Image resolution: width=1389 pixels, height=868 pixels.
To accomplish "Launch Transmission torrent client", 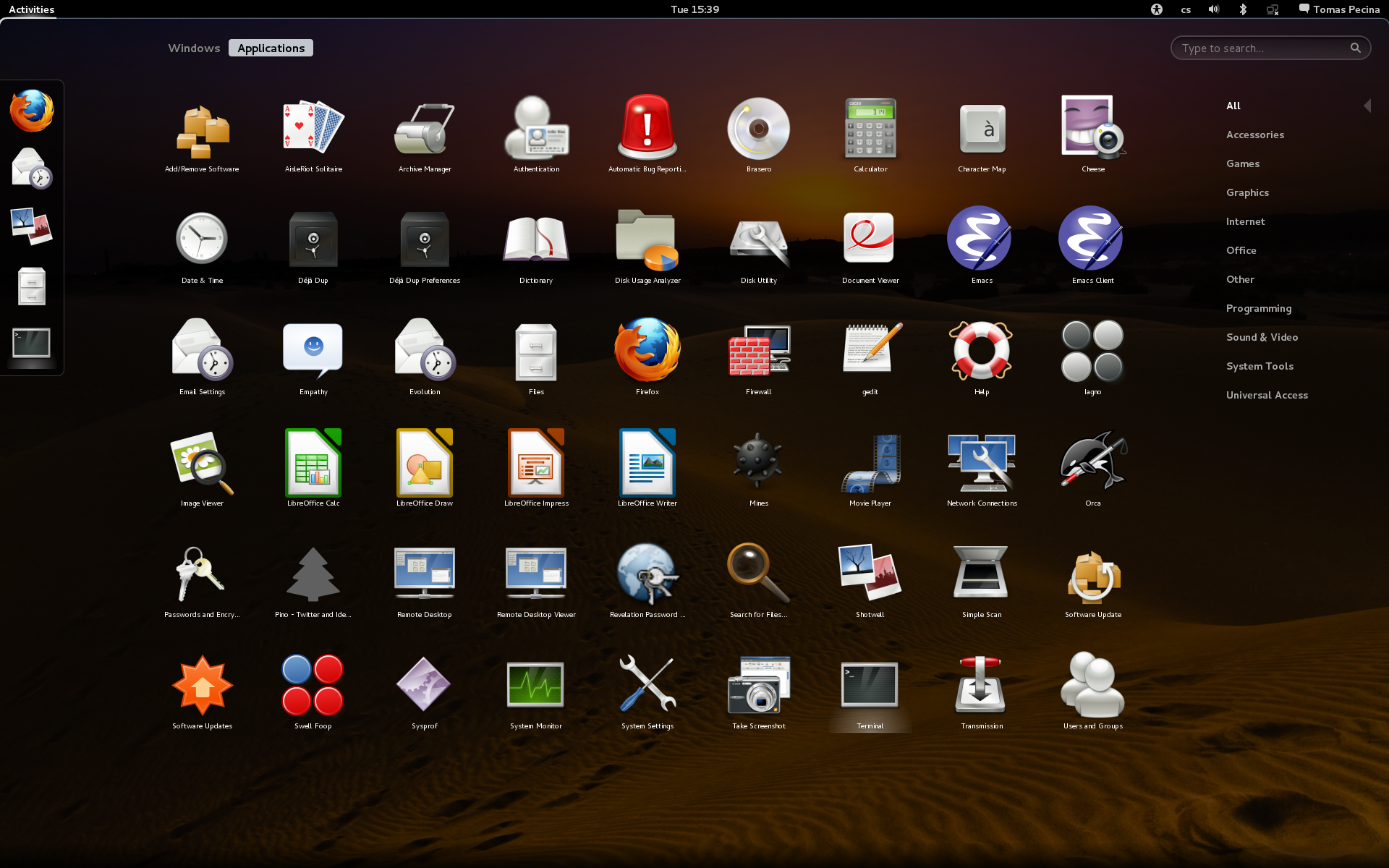I will coord(982,692).
